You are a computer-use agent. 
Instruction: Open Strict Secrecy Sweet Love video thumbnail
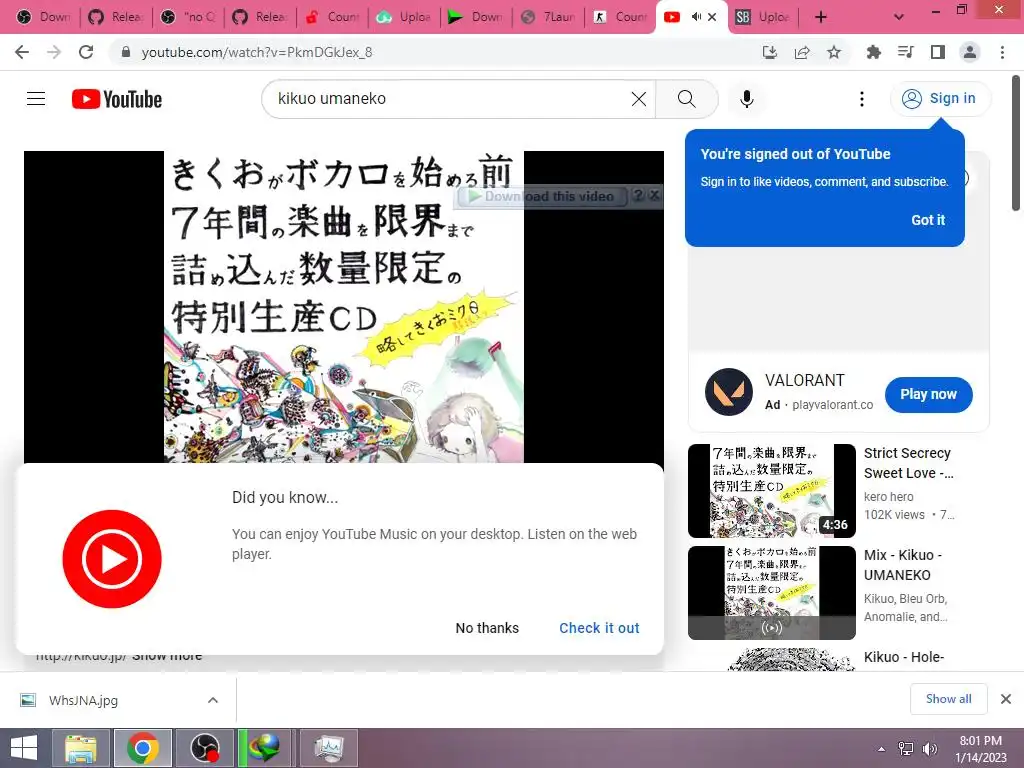pyautogui.click(x=771, y=490)
